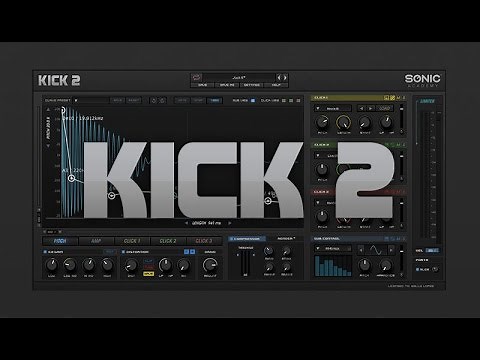Image resolution: width=480 pixels, height=360 pixels.
Task: Mute Click 1 with its M button
Action: coord(398,98)
